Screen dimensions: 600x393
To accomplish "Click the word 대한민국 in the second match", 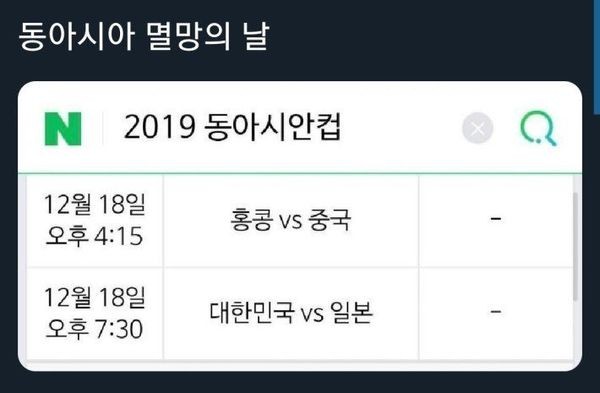I will [x=252, y=312].
